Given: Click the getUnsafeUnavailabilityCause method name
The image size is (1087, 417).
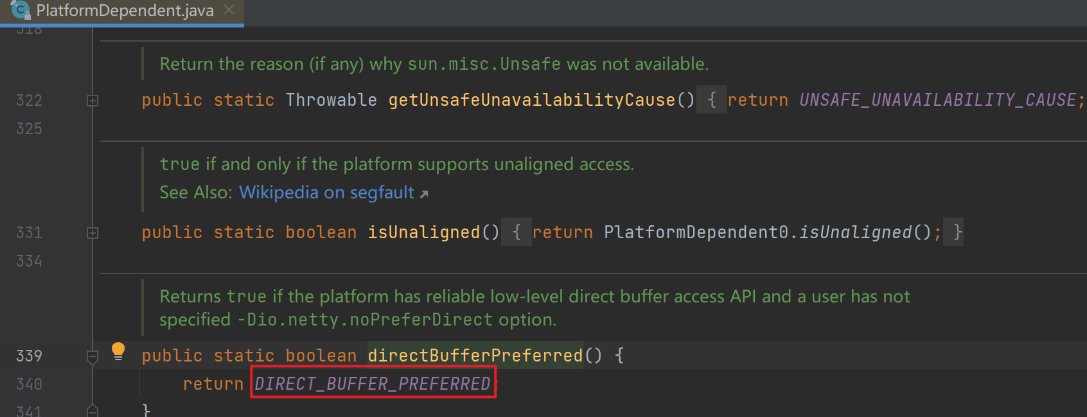Looking at the screenshot, I should 540,101.
